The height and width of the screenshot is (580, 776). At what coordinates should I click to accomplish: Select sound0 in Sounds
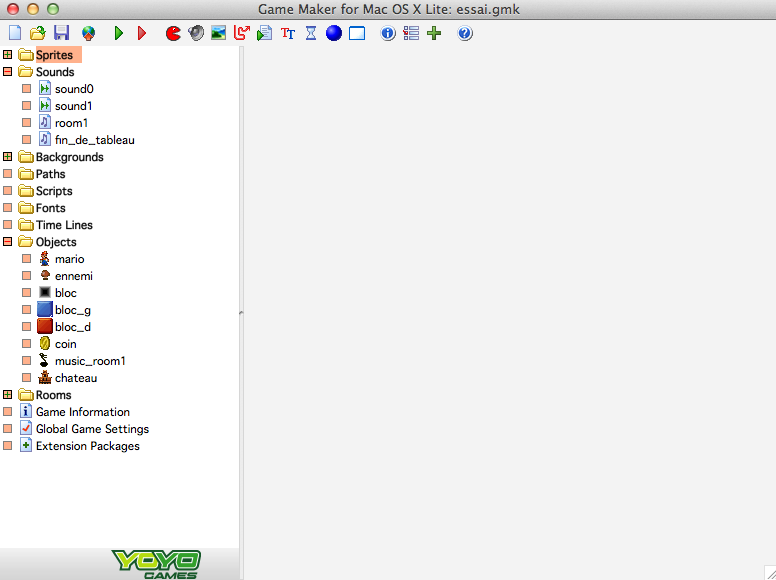pos(74,89)
